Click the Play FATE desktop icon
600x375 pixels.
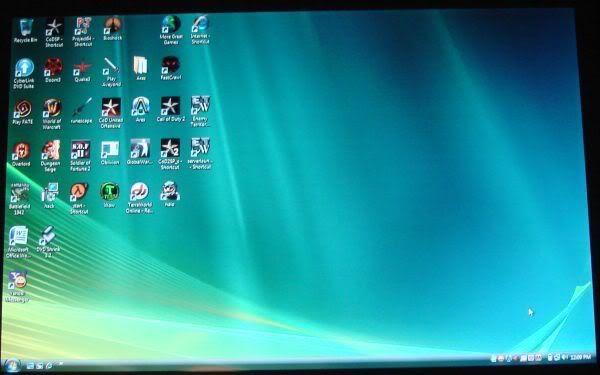point(23,112)
